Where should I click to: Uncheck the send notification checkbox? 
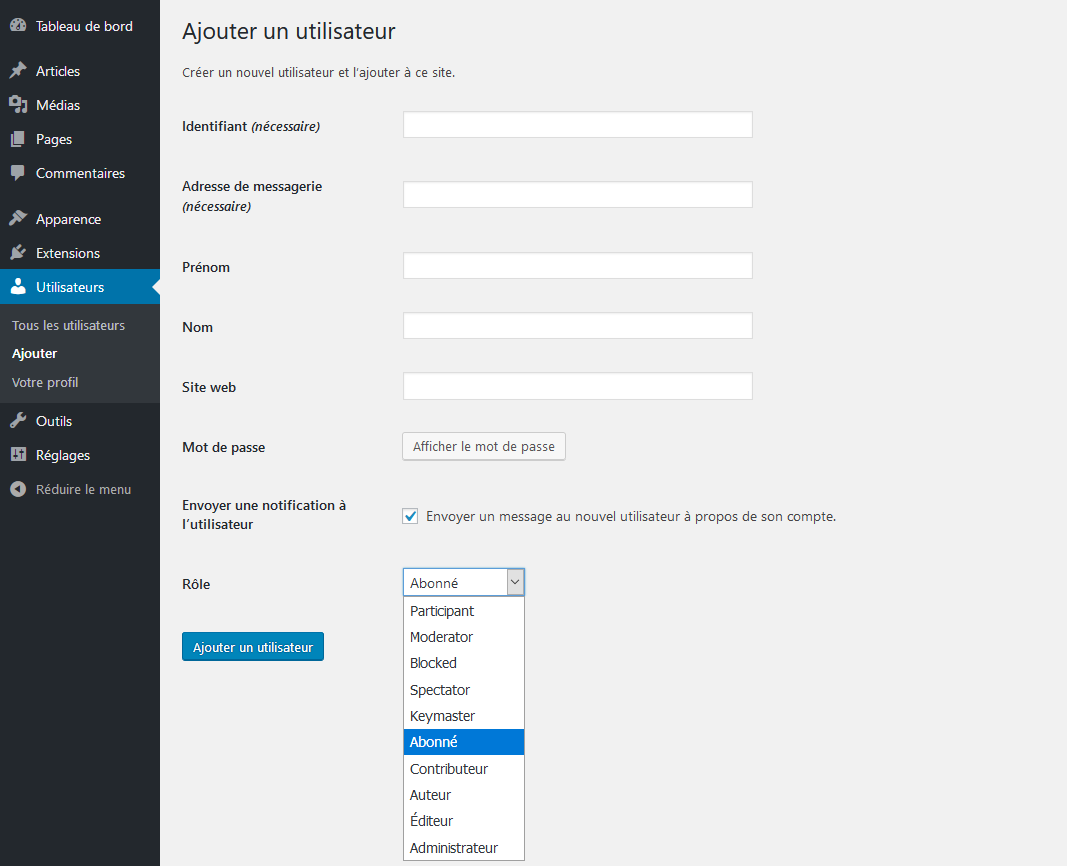point(410,516)
